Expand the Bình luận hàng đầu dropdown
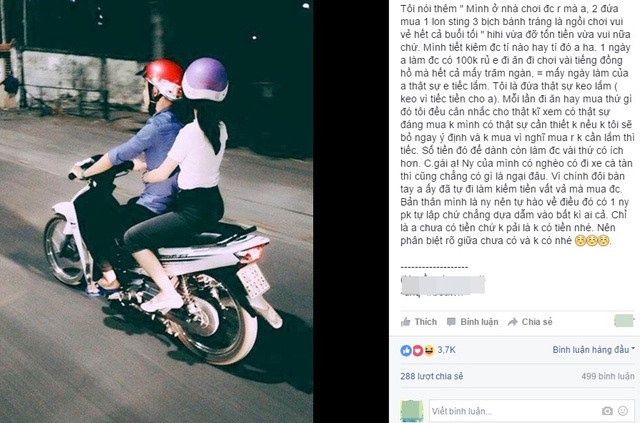Screen dimensions: 640x423 coord(594,350)
